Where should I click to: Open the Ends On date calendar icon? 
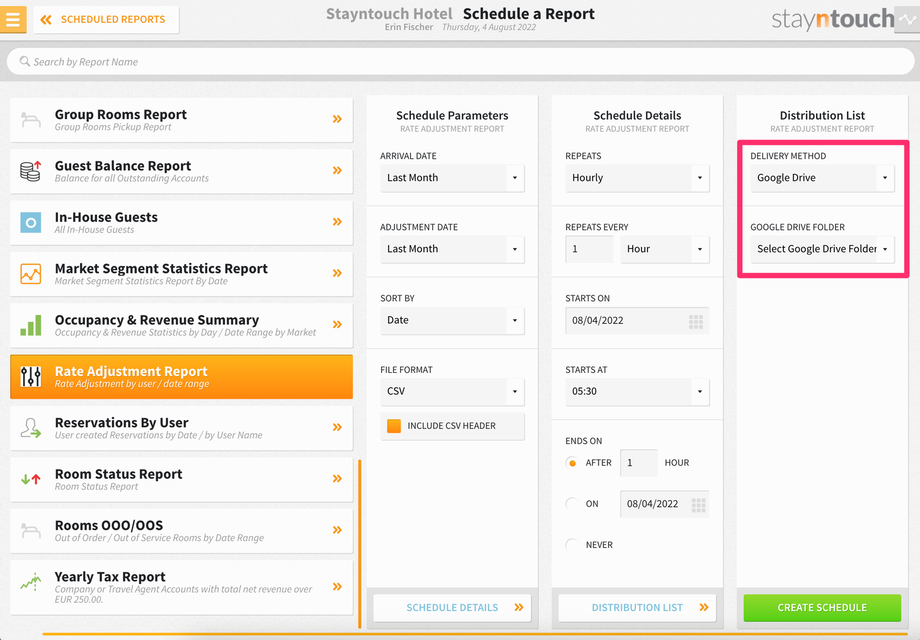698,504
